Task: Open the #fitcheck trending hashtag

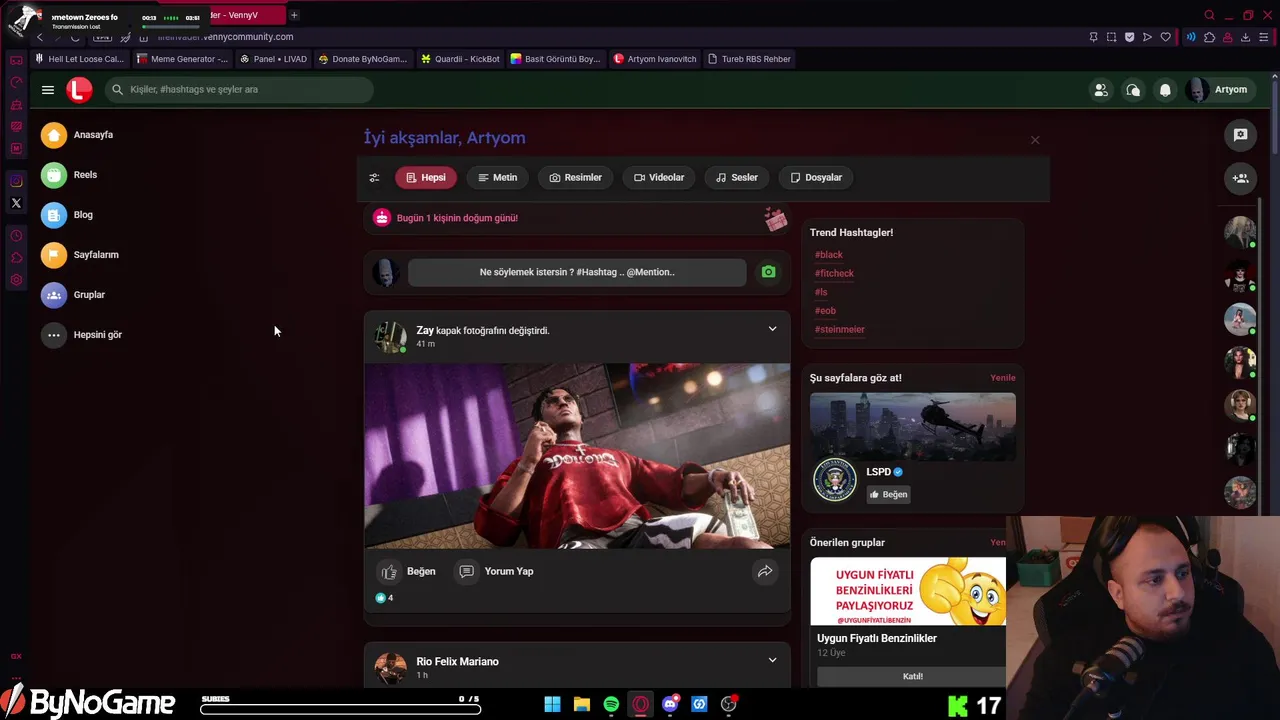Action: pyautogui.click(x=834, y=273)
